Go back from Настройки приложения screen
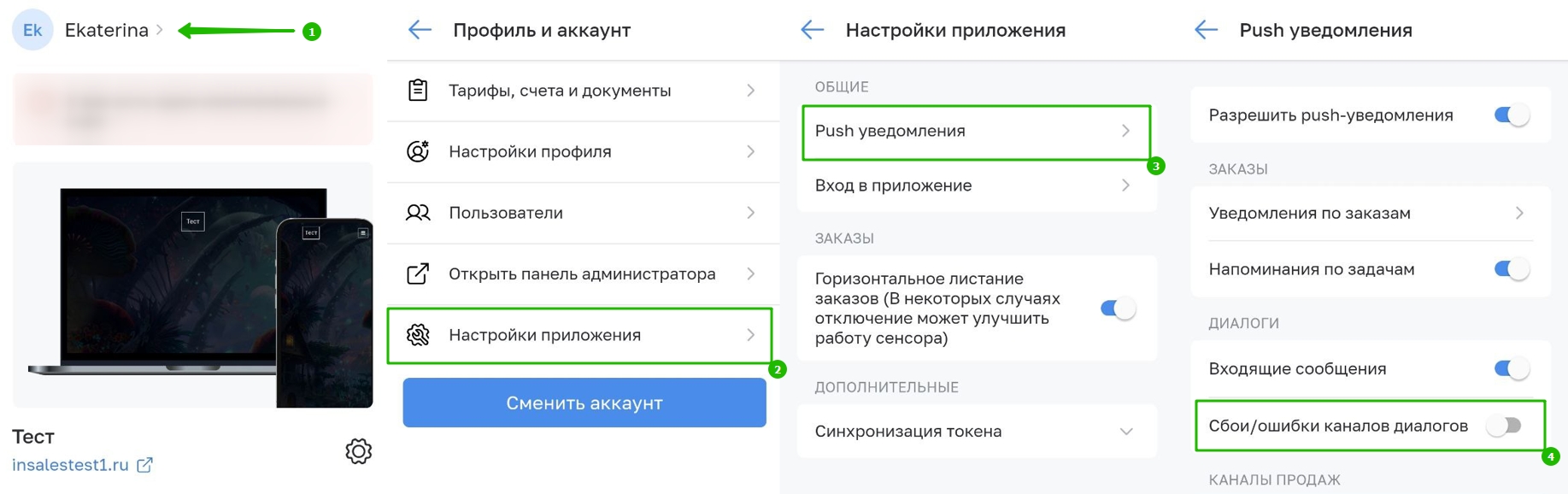This screenshot has width=1568, height=494. (x=813, y=31)
